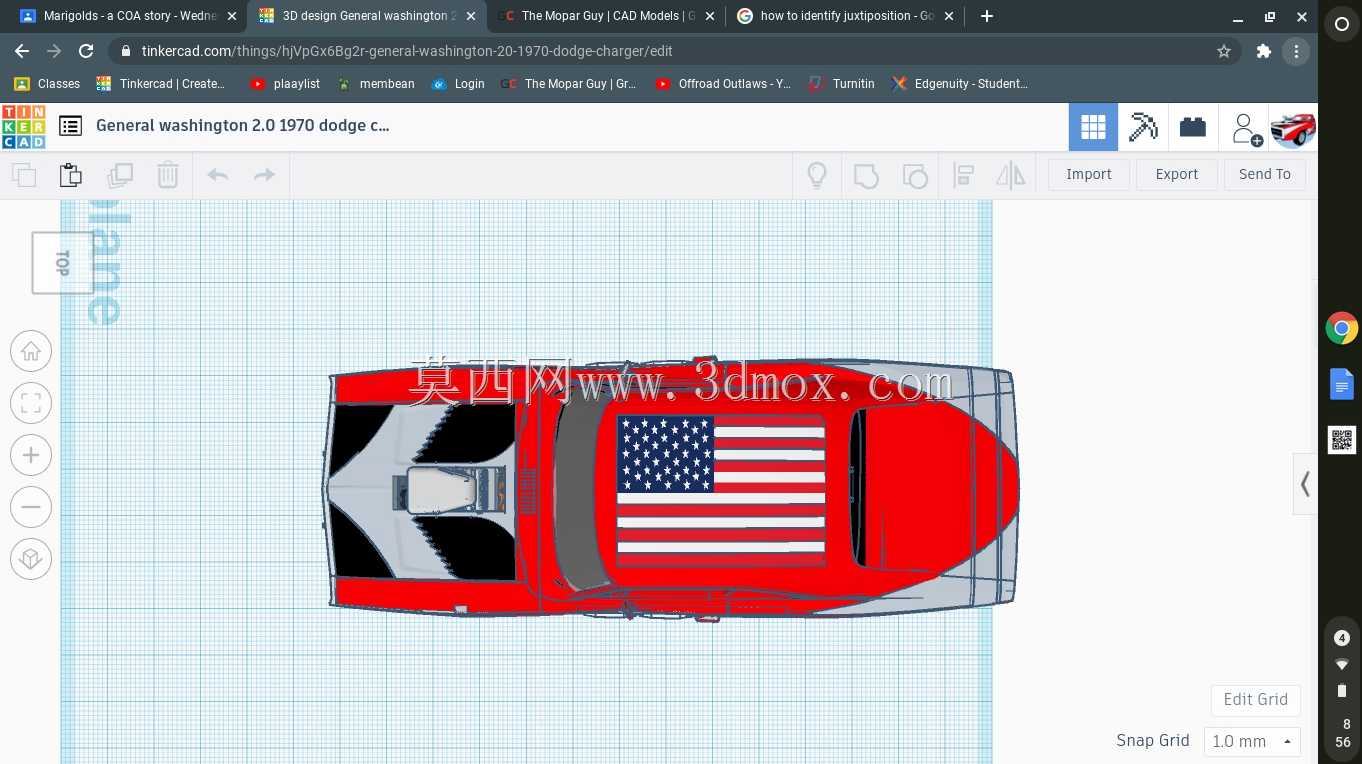
Task: Open The Mopar Guy bookmark
Action: (569, 84)
